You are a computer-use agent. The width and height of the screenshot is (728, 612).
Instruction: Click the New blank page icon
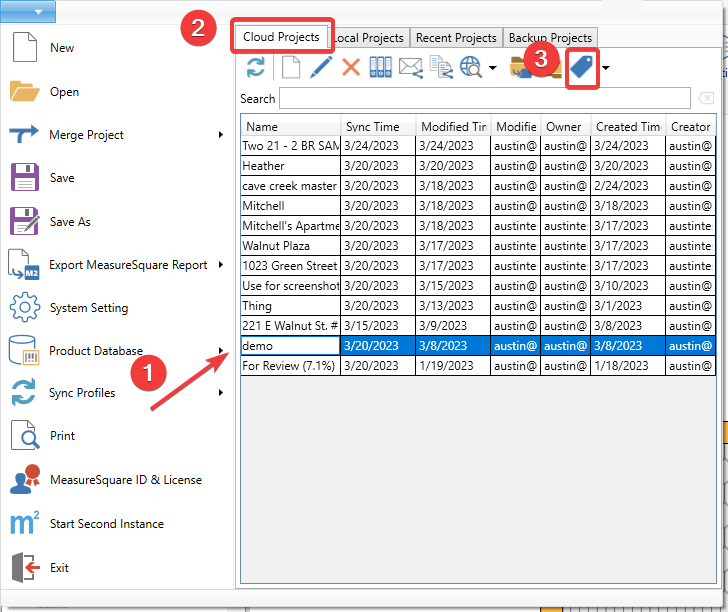click(x=25, y=47)
